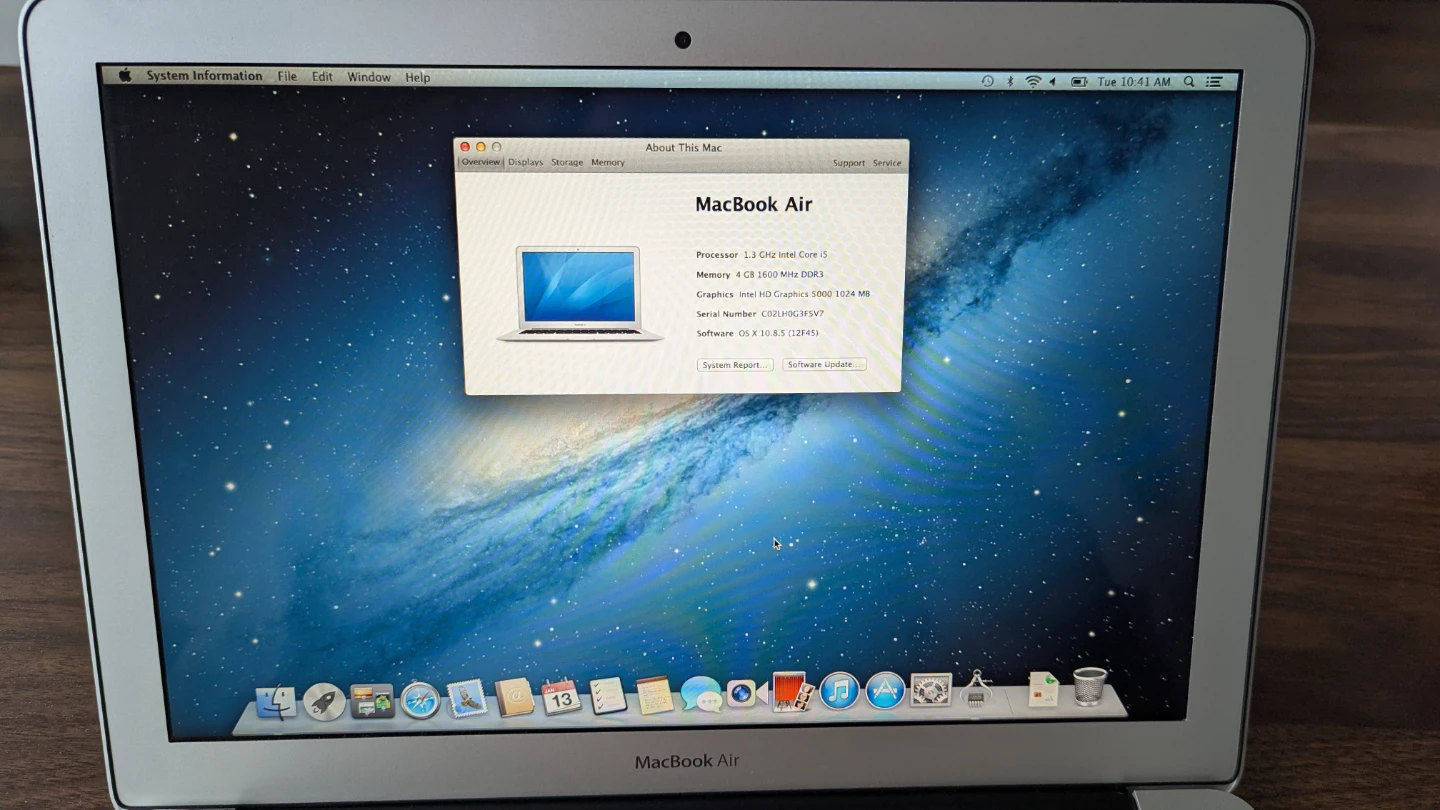Open the Window menu
Viewport: 1440px width, 810px height.
(x=369, y=77)
